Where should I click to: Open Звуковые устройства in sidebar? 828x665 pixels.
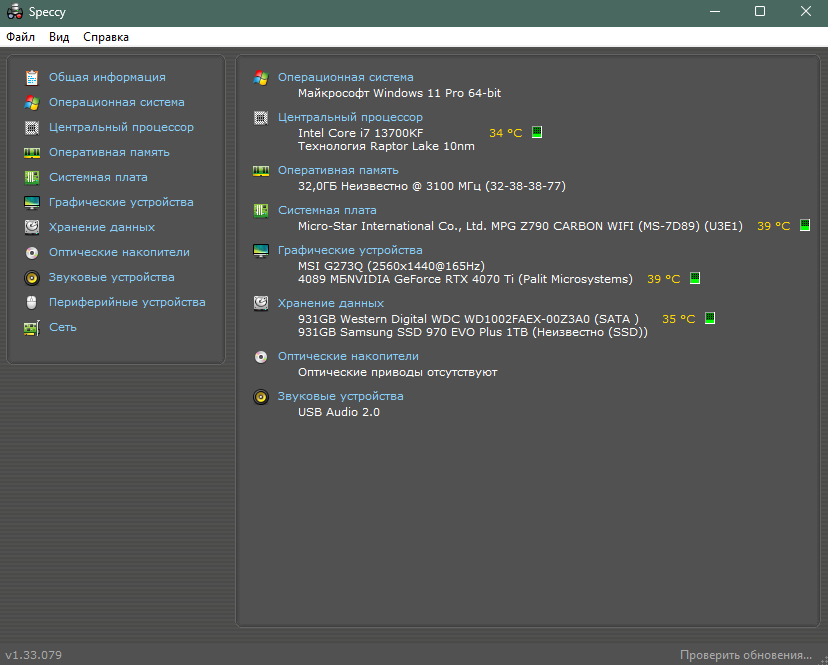[112, 277]
